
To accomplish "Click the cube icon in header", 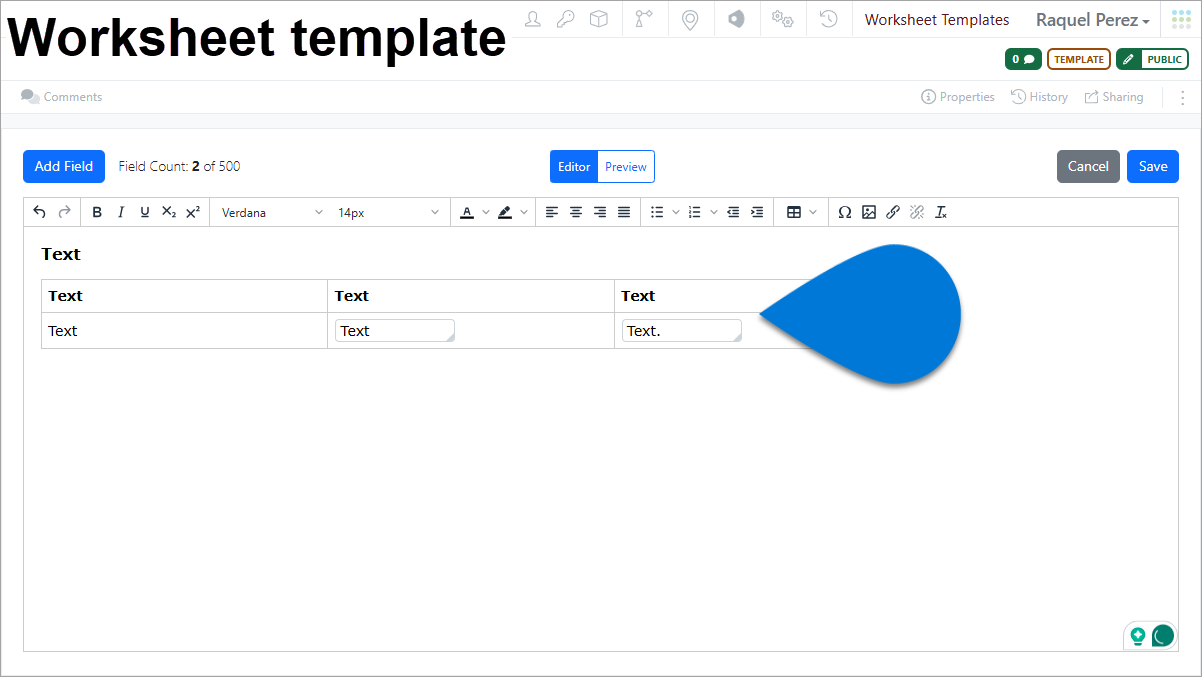I will click(599, 19).
